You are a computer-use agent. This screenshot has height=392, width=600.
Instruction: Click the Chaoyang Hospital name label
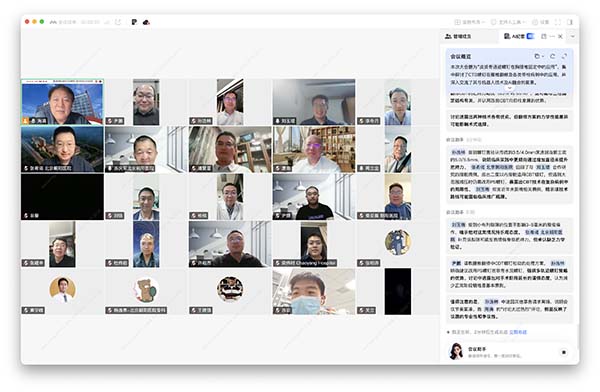pos(305,263)
